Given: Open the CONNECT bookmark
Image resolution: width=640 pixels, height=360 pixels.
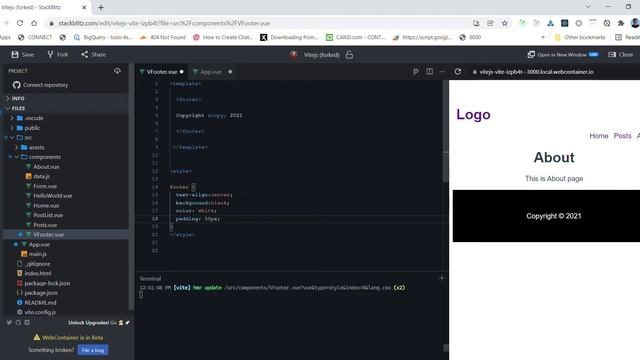Looking at the screenshot, I should [35, 37].
